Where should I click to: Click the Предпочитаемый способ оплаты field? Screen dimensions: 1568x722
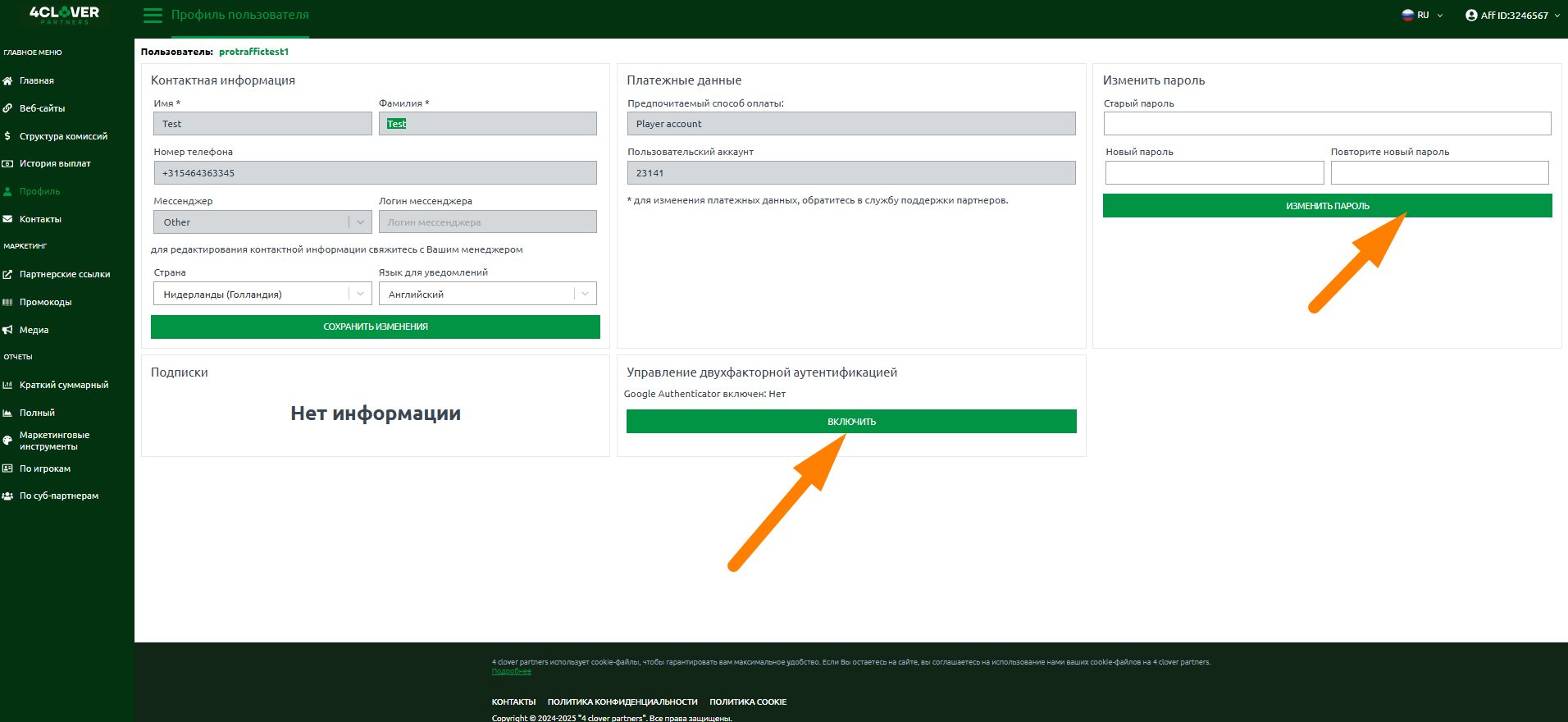click(851, 123)
